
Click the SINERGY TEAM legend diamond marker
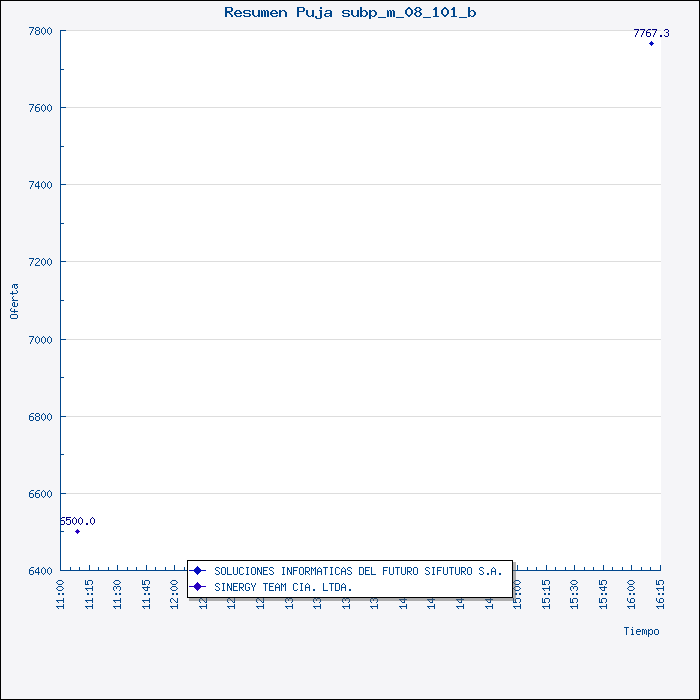(198, 587)
